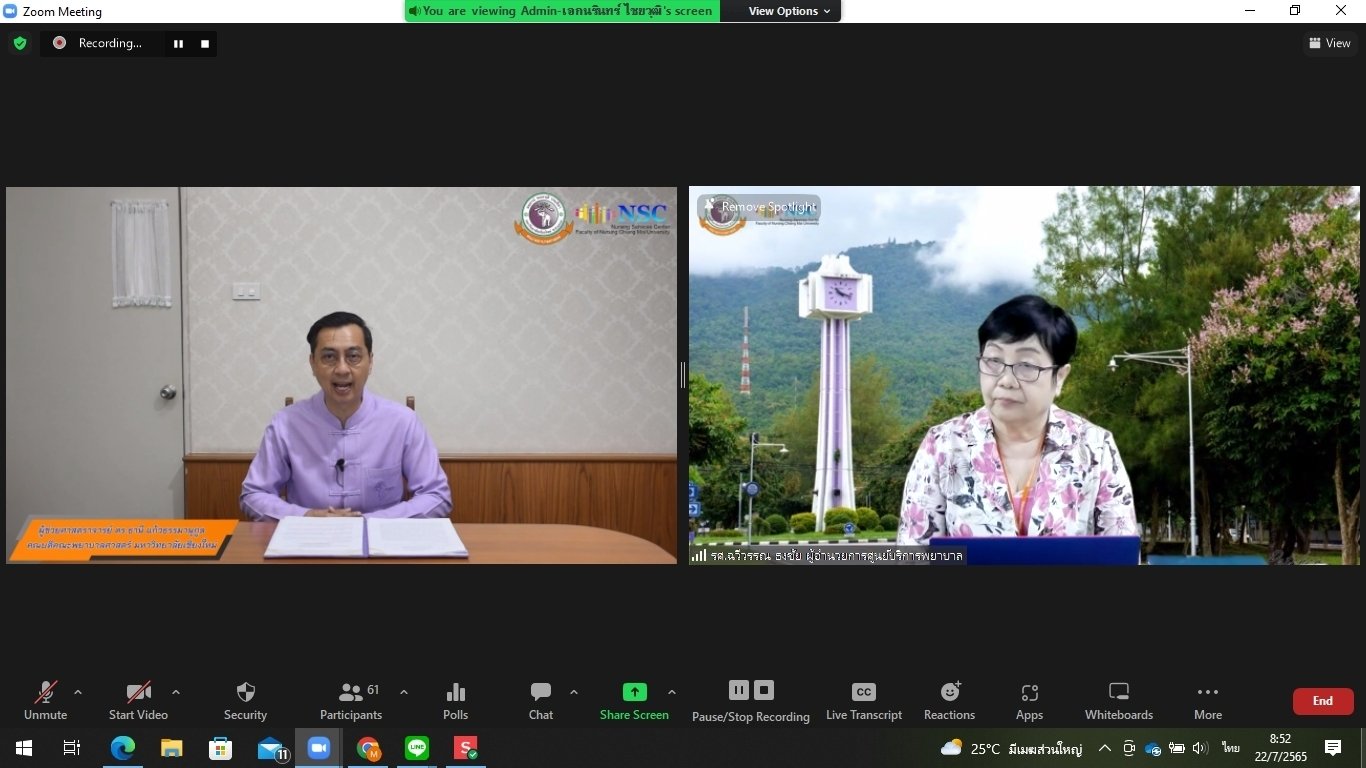The image size is (1366, 768).
Task: Open View Options dropdown
Action: coord(790,11)
